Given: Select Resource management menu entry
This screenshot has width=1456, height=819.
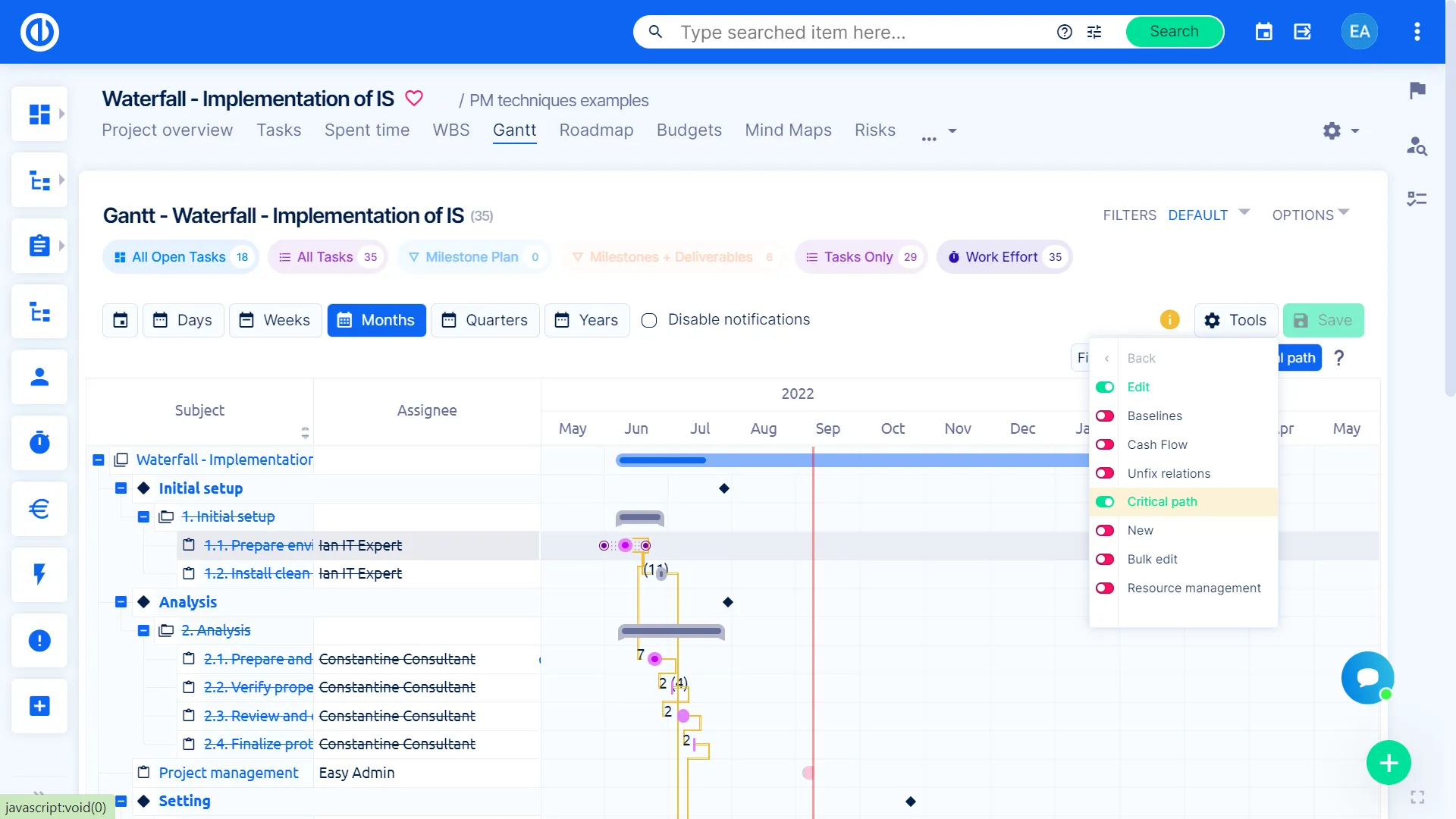Looking at the screenshot, I should (1194, 588).
